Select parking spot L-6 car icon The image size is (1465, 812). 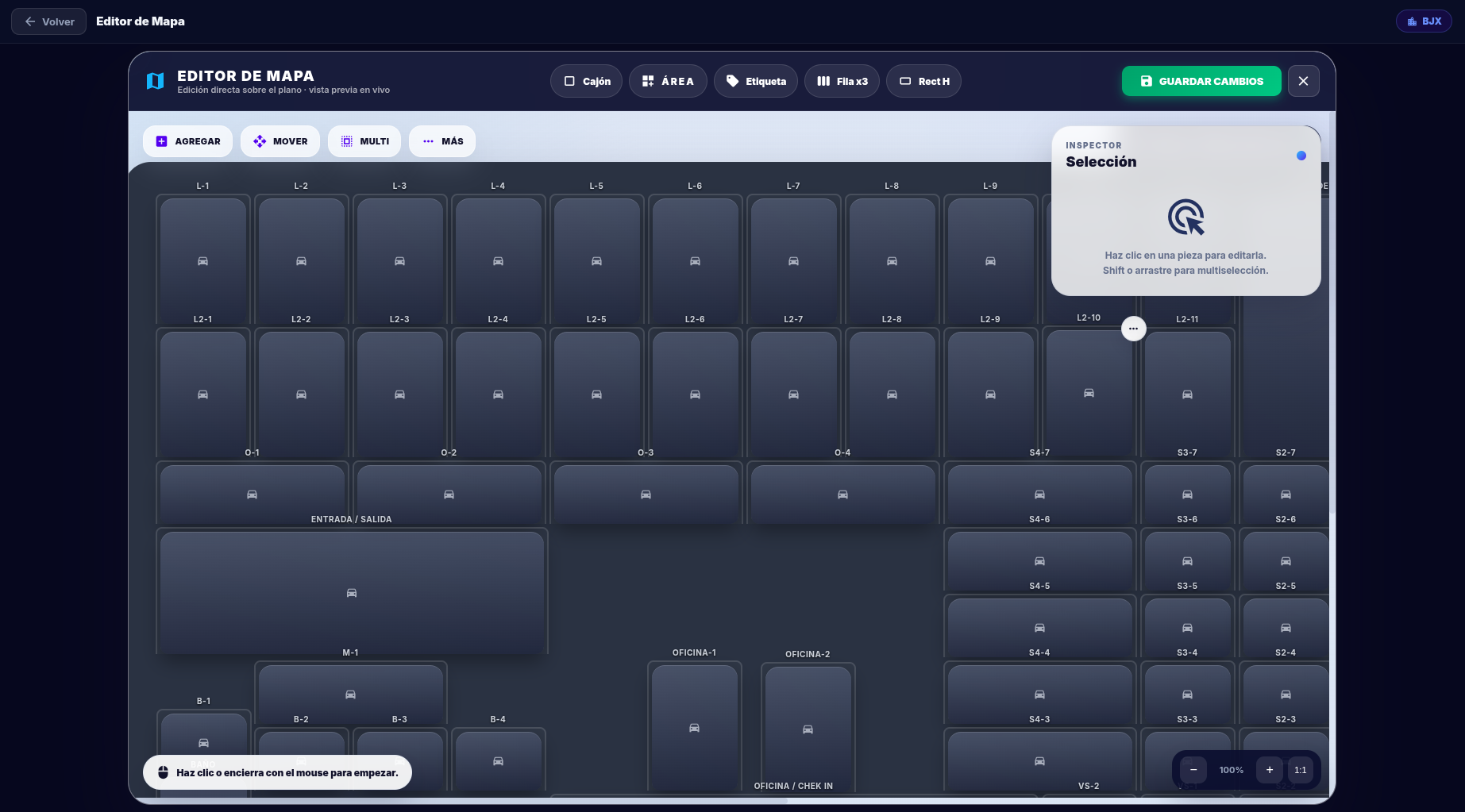pyautogui.click(x=695, y=261)
